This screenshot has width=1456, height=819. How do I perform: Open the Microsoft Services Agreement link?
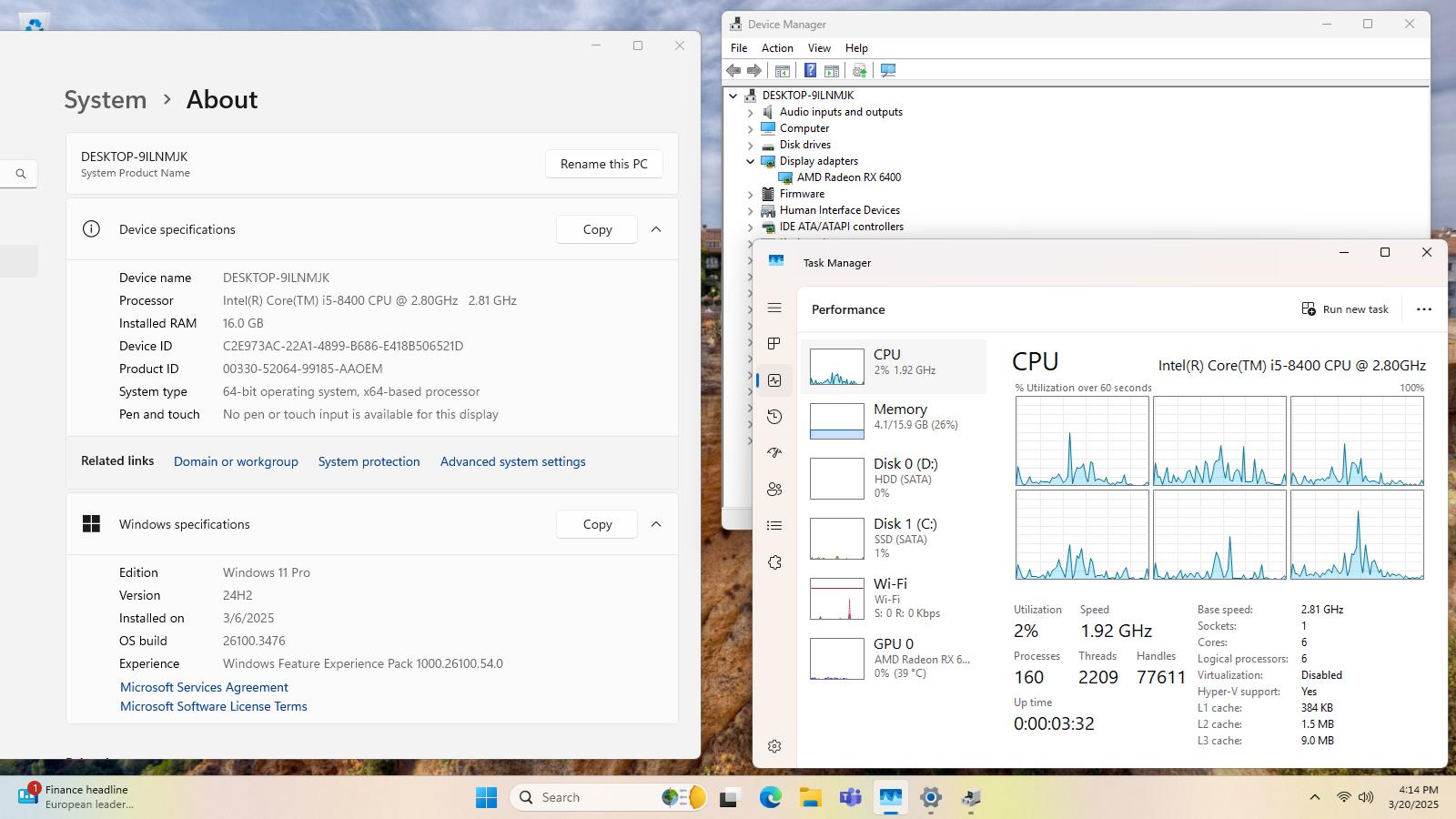point(204,687)
